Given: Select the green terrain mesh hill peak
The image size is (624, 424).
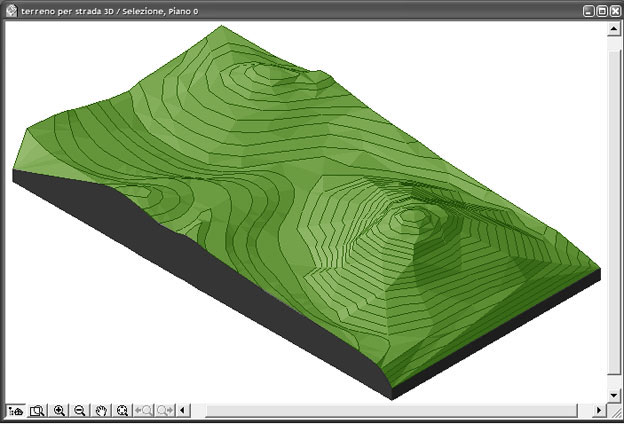Looking at the screenshot, I should point(412,214).
